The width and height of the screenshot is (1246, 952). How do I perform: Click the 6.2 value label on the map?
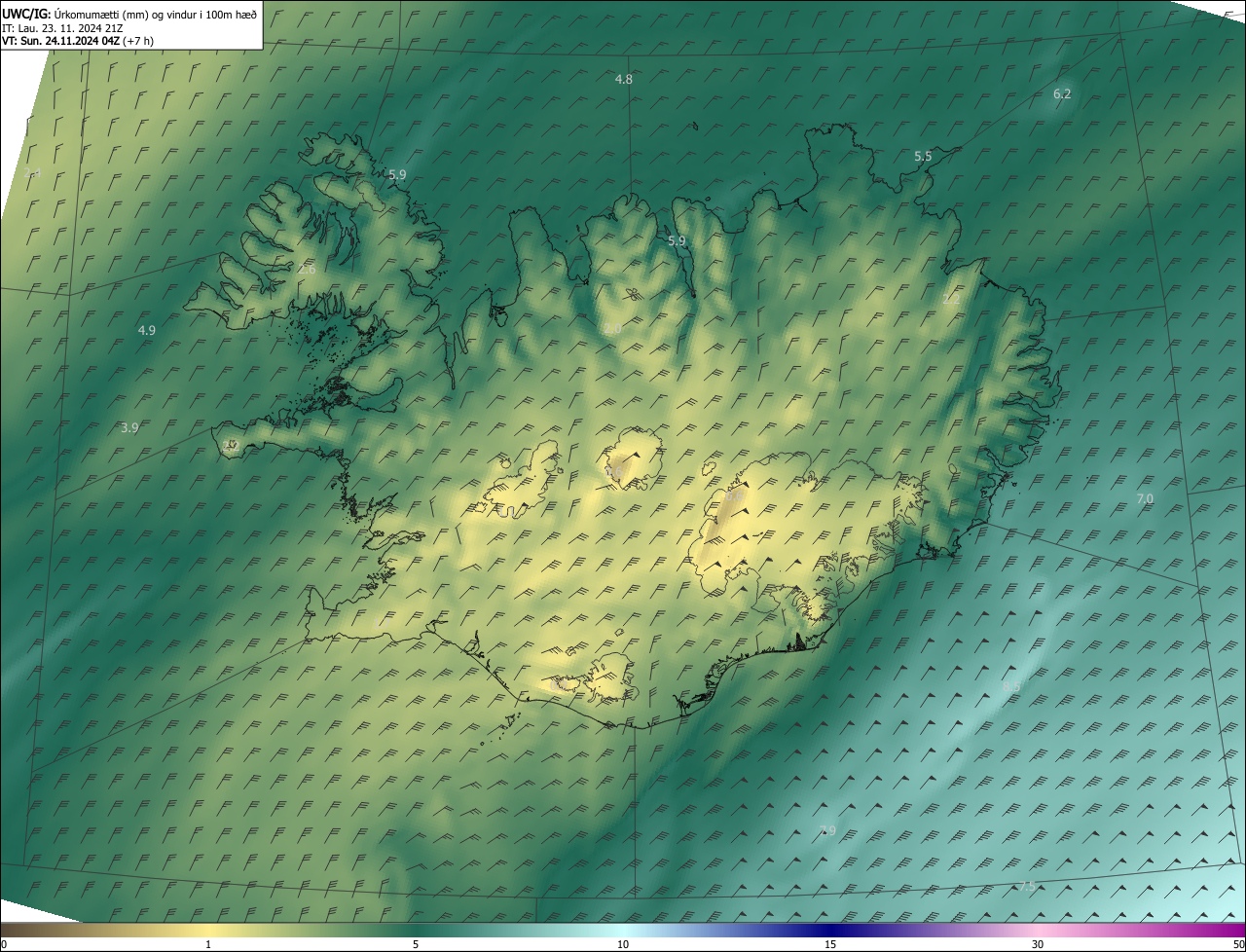1062,93
